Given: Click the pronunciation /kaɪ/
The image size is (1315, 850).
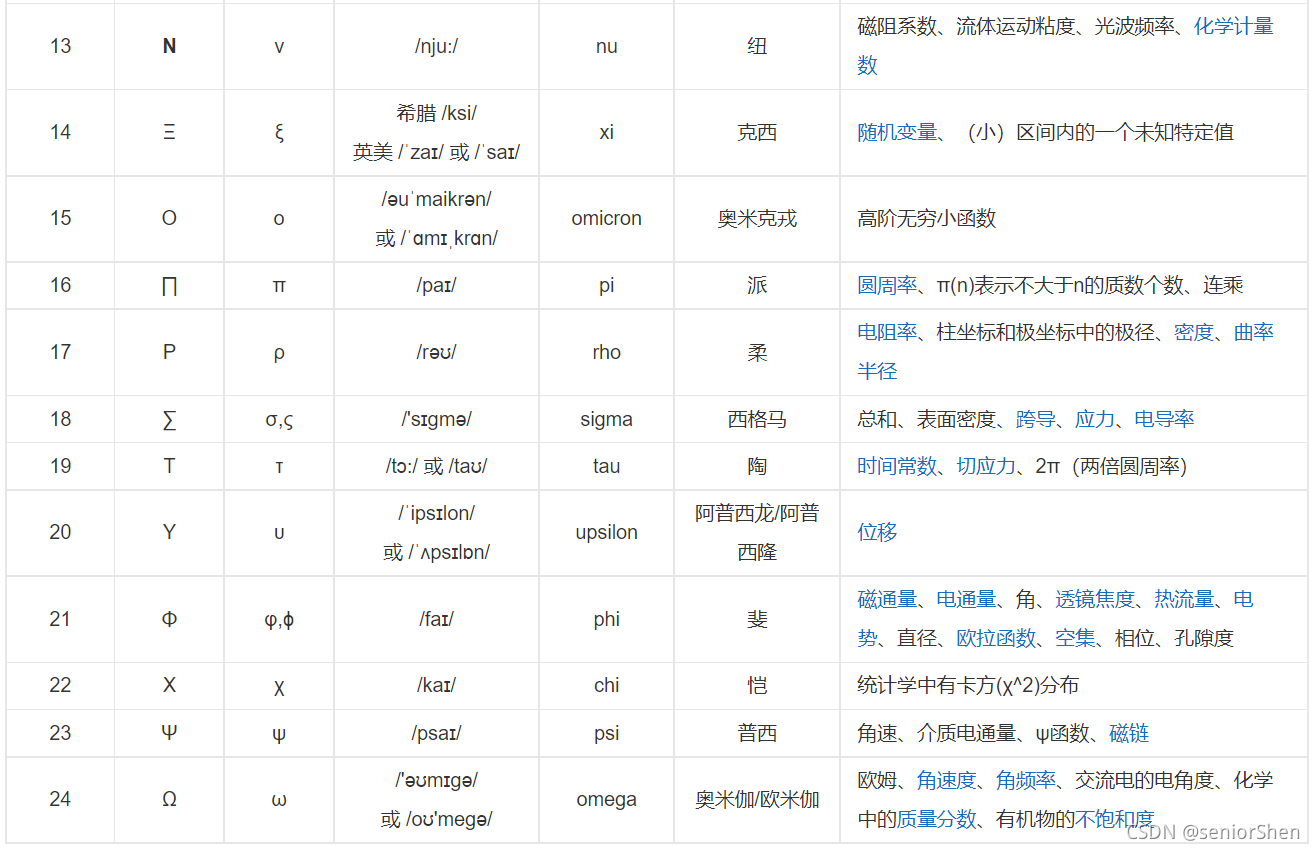Looking at the screenshot, I should pos(436,685).
